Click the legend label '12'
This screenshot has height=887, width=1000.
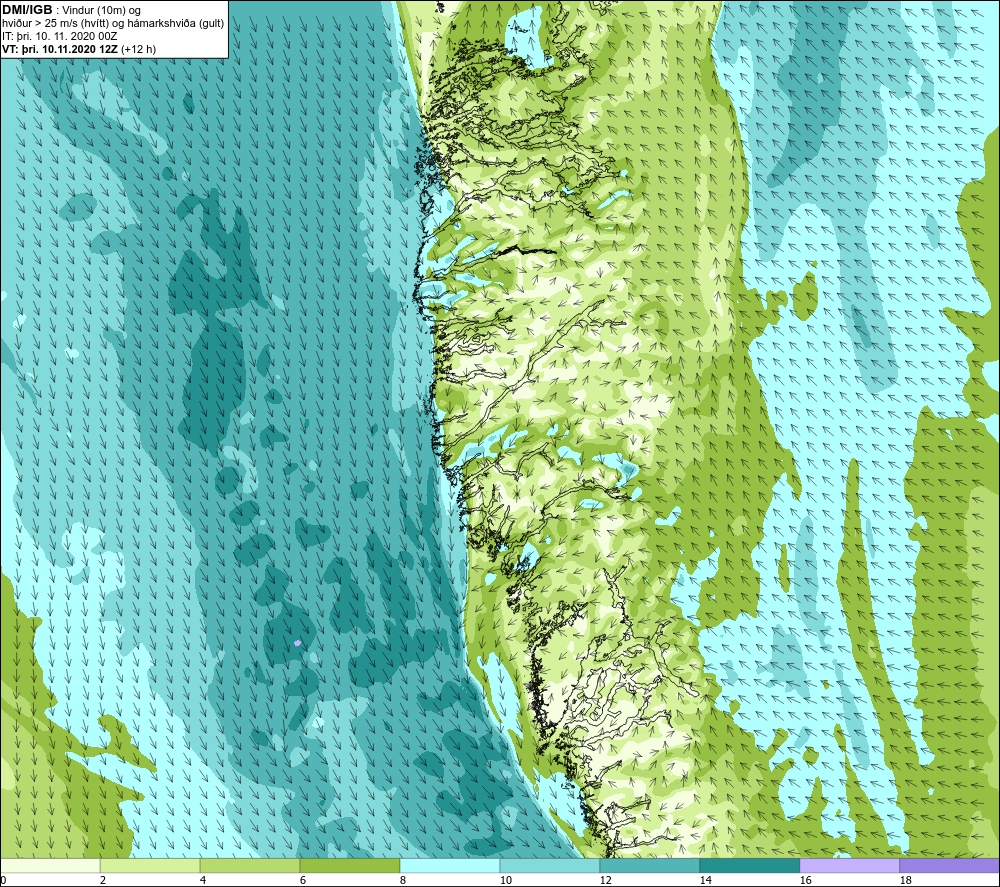606,881
